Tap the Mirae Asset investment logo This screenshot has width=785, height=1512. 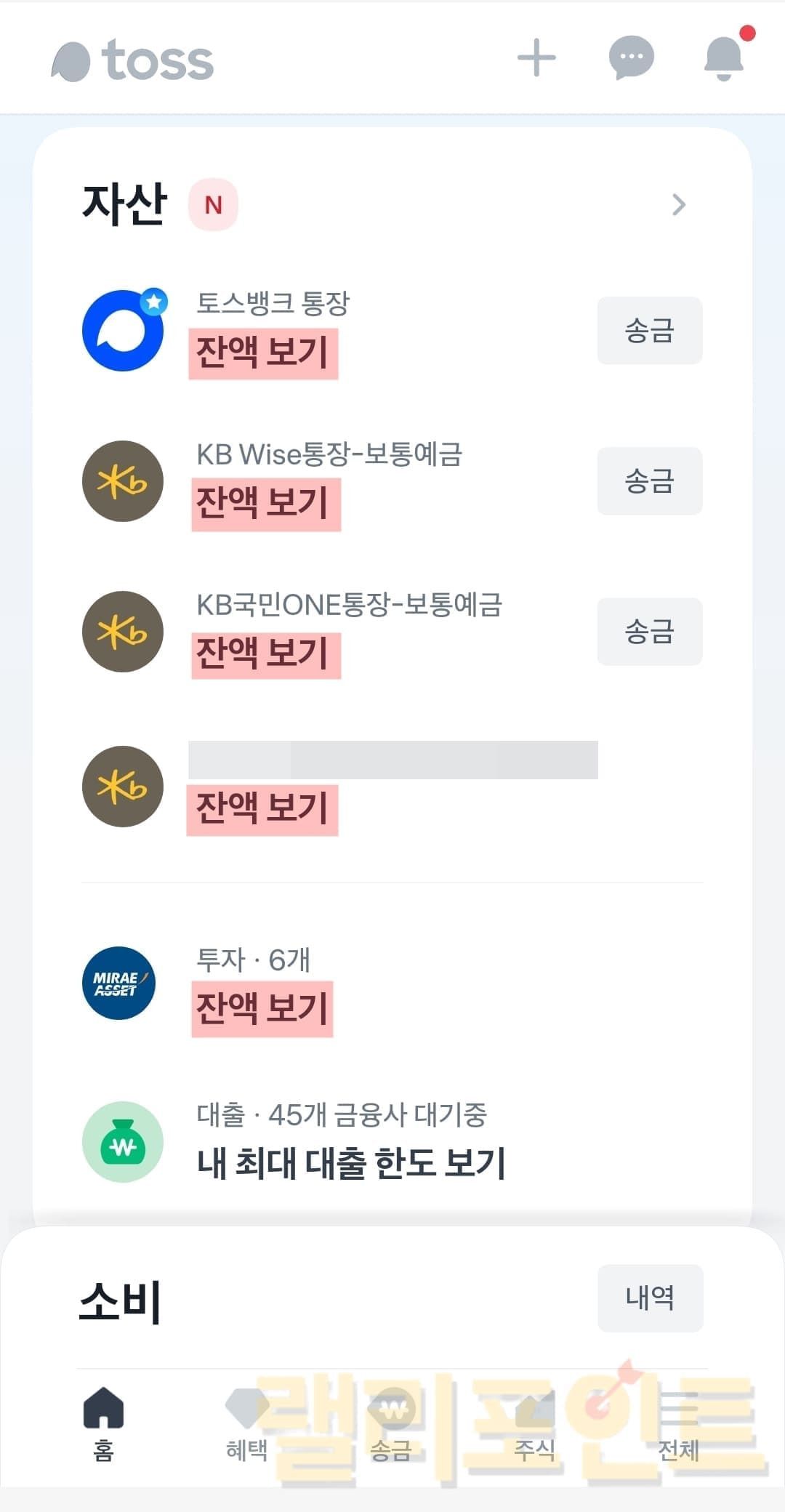tap(119, 983)
